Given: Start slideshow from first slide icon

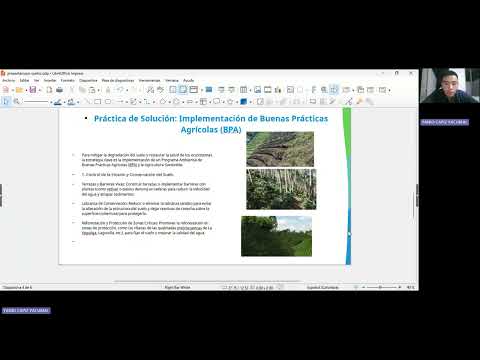Looking at the screenshot, I should (221, 90).
